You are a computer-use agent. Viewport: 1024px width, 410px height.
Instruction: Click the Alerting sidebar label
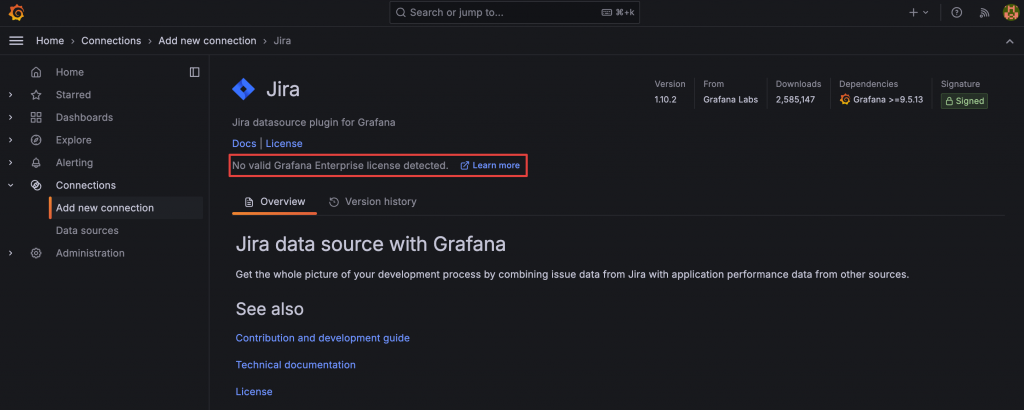pyautogui.click(x=74, y=163)
